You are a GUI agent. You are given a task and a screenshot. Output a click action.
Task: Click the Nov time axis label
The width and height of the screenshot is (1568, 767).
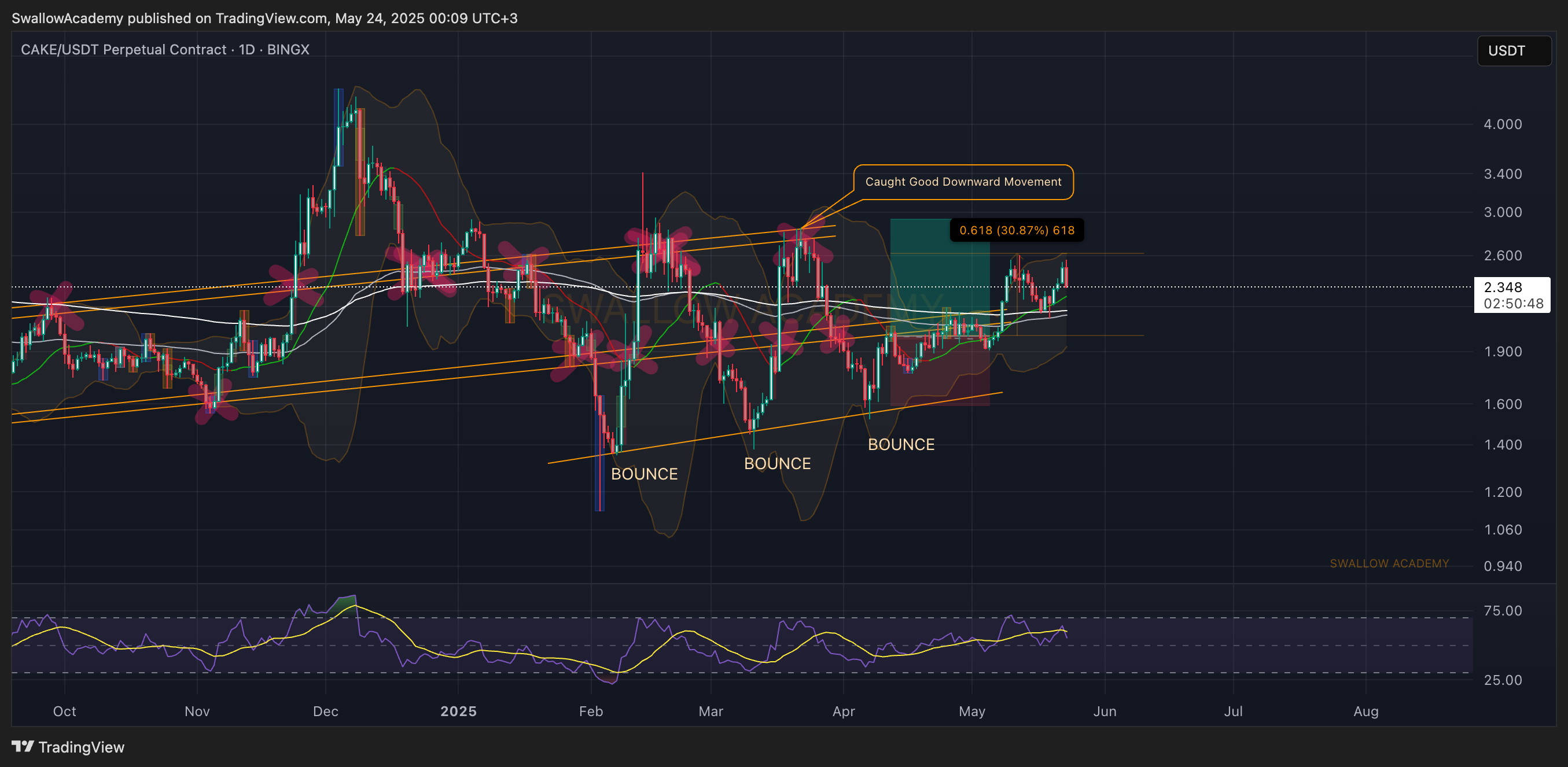pyautogui.click(x=197, y=711)
